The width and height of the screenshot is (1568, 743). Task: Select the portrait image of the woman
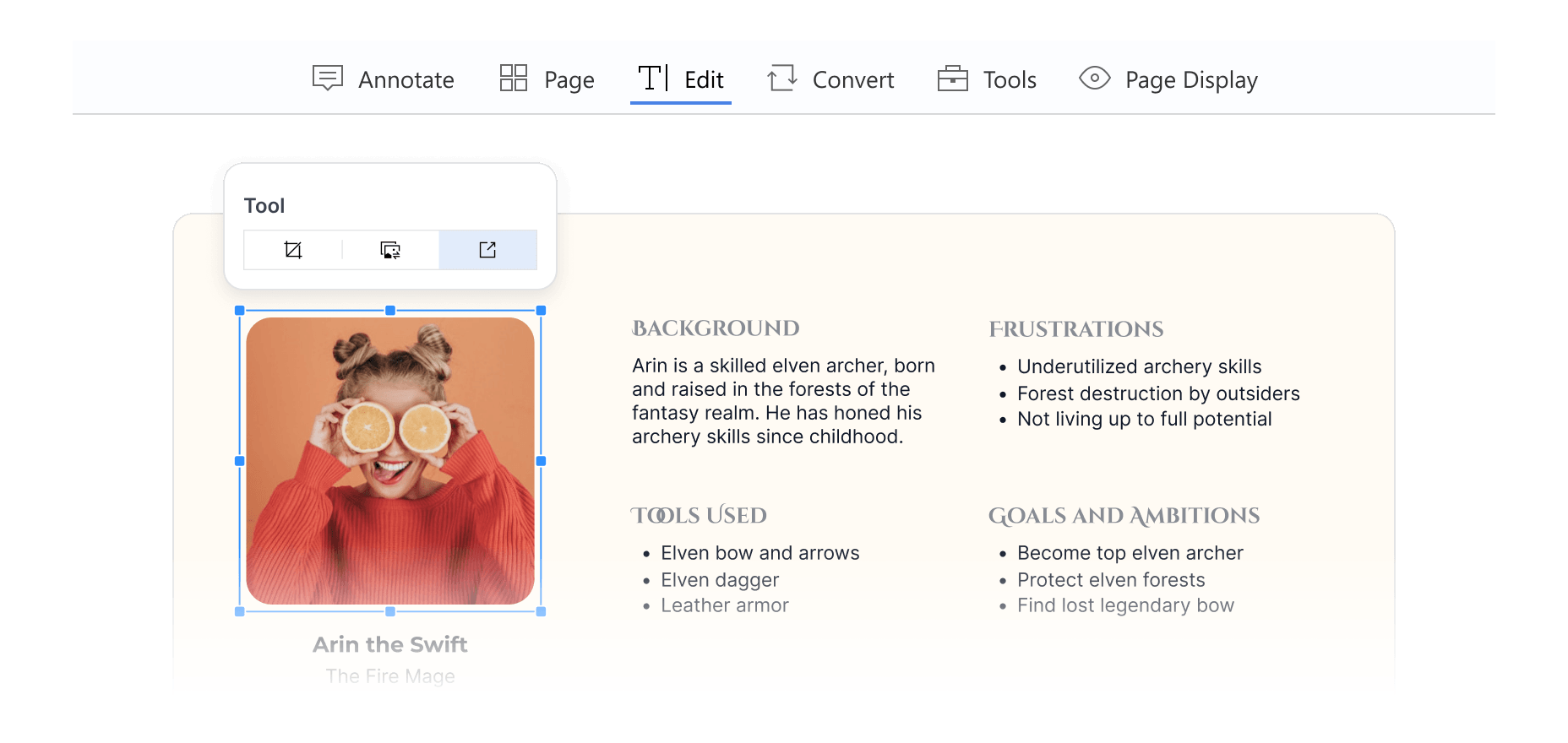tap(390, 461)
